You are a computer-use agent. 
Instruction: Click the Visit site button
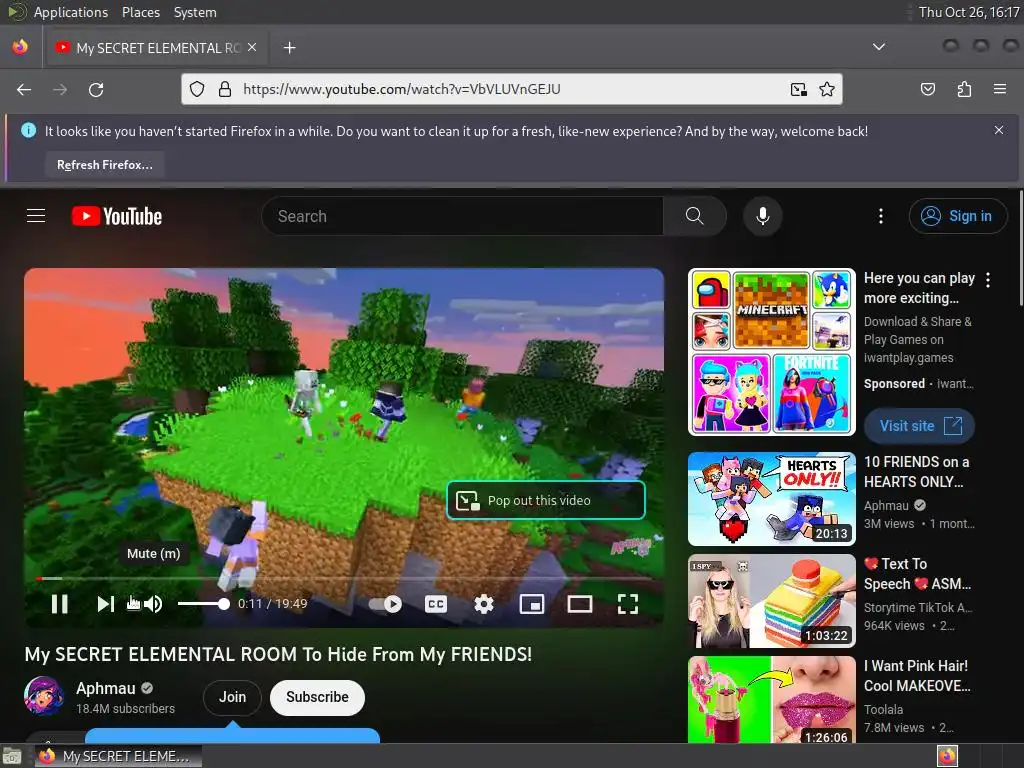pos(920,426)
